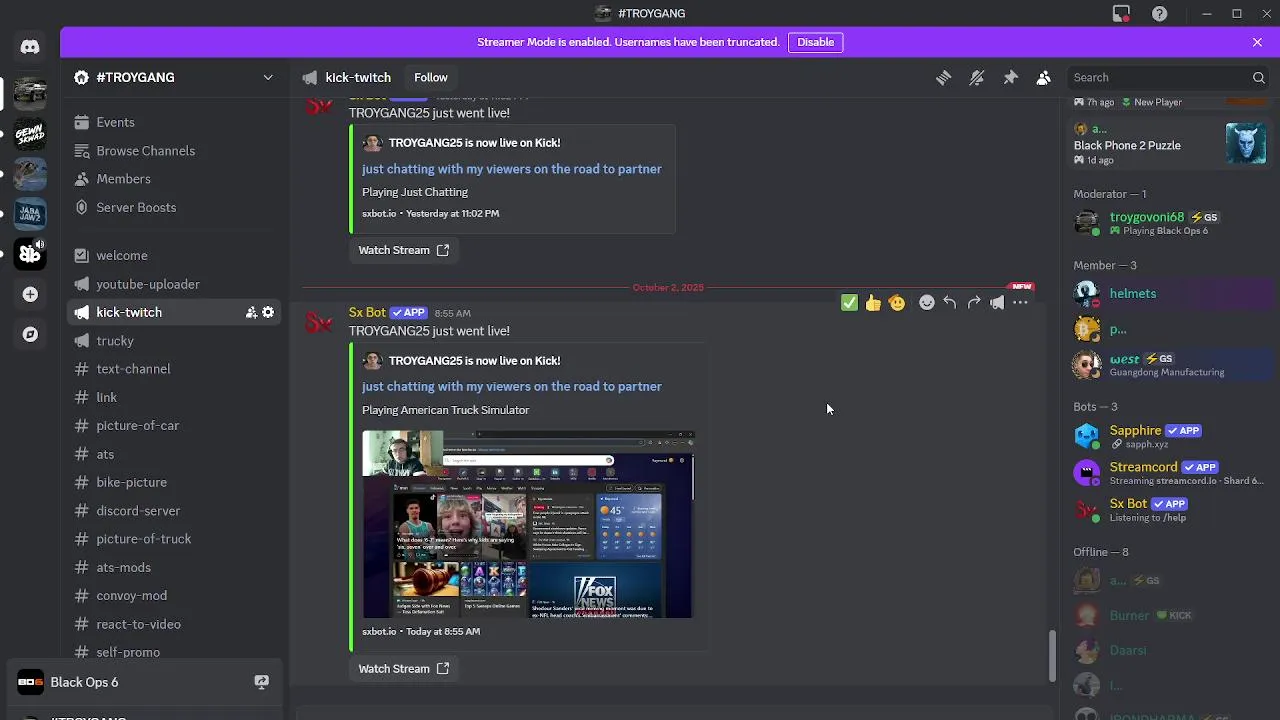Open Sx Bot in the member list
This screenshot has width=1280, height=720.
tap(1170, 509)
